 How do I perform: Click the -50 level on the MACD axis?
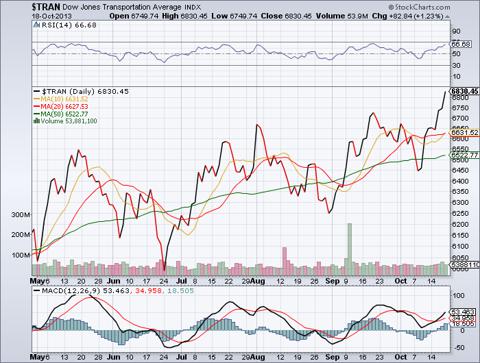point(458,347)
